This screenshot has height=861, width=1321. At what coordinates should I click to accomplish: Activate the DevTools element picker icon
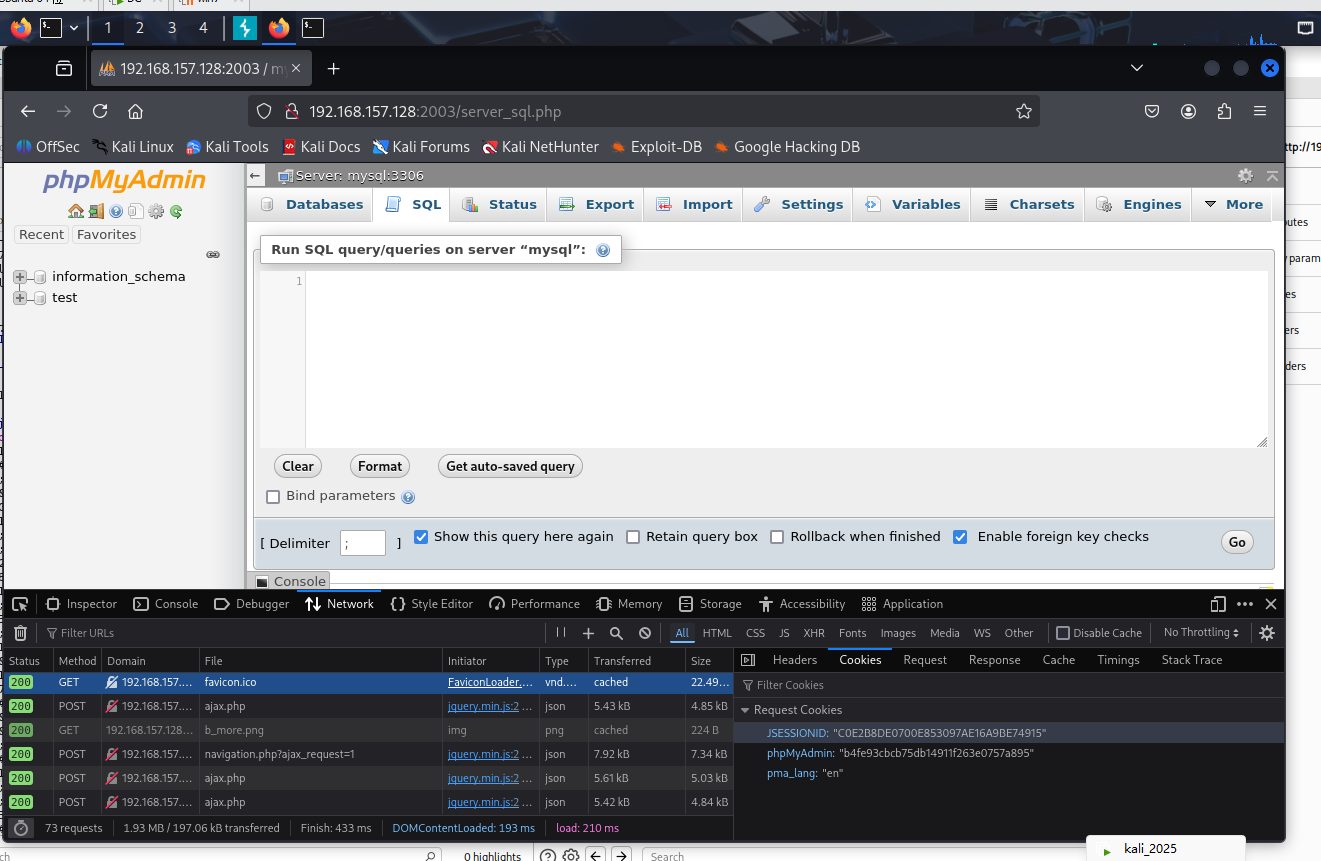pos(20,604)
